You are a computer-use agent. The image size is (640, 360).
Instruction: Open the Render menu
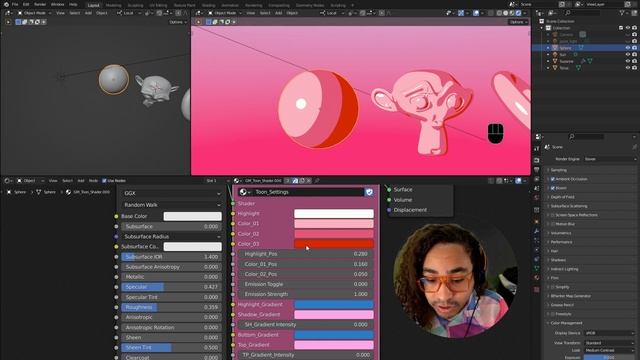40,4
